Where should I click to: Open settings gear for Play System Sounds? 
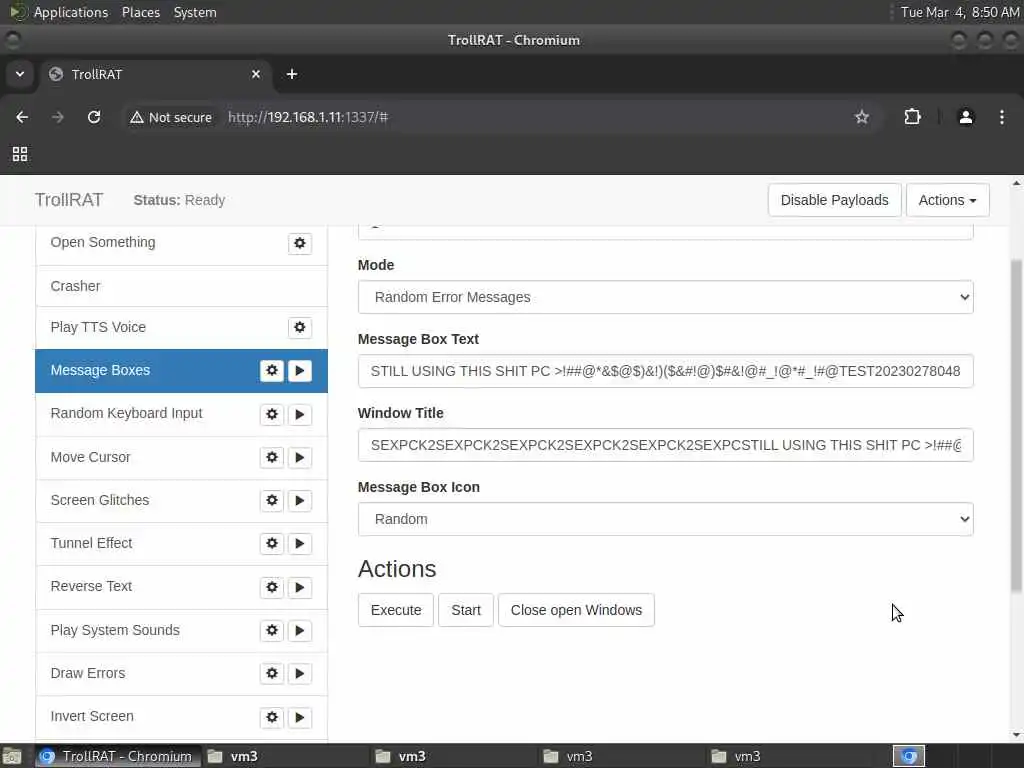272,630
